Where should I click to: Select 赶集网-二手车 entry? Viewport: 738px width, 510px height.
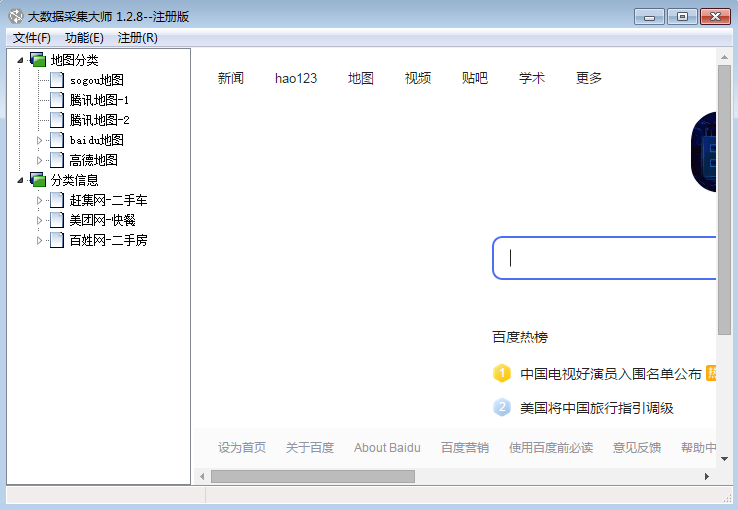coord(108,200)
